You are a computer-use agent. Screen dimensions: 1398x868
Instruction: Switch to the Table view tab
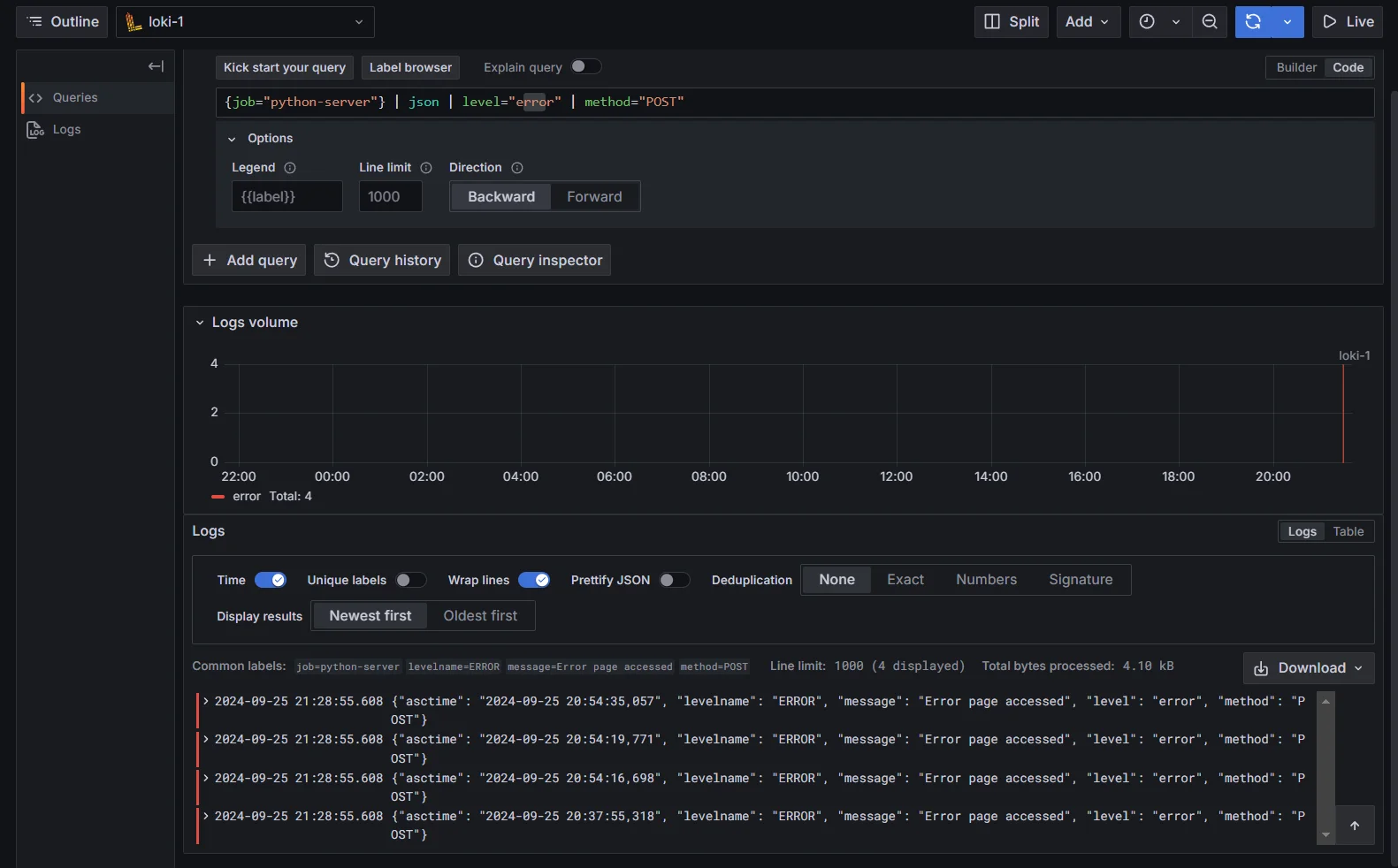pyautogui.click(x=1348, y=531)
